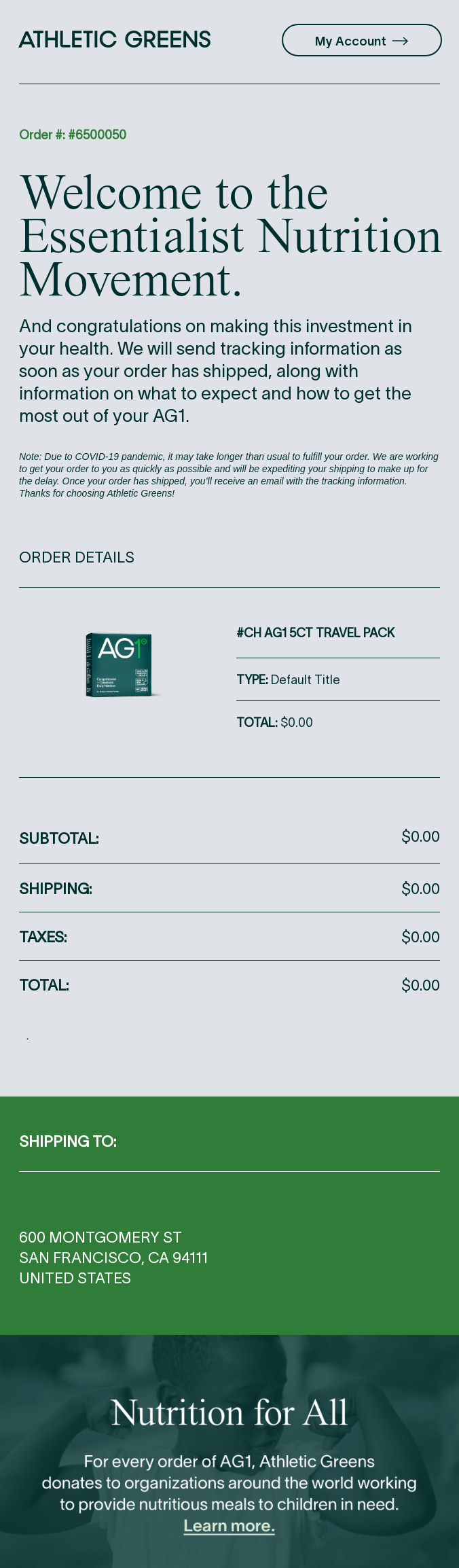Open the My Account button

(362, 41)
